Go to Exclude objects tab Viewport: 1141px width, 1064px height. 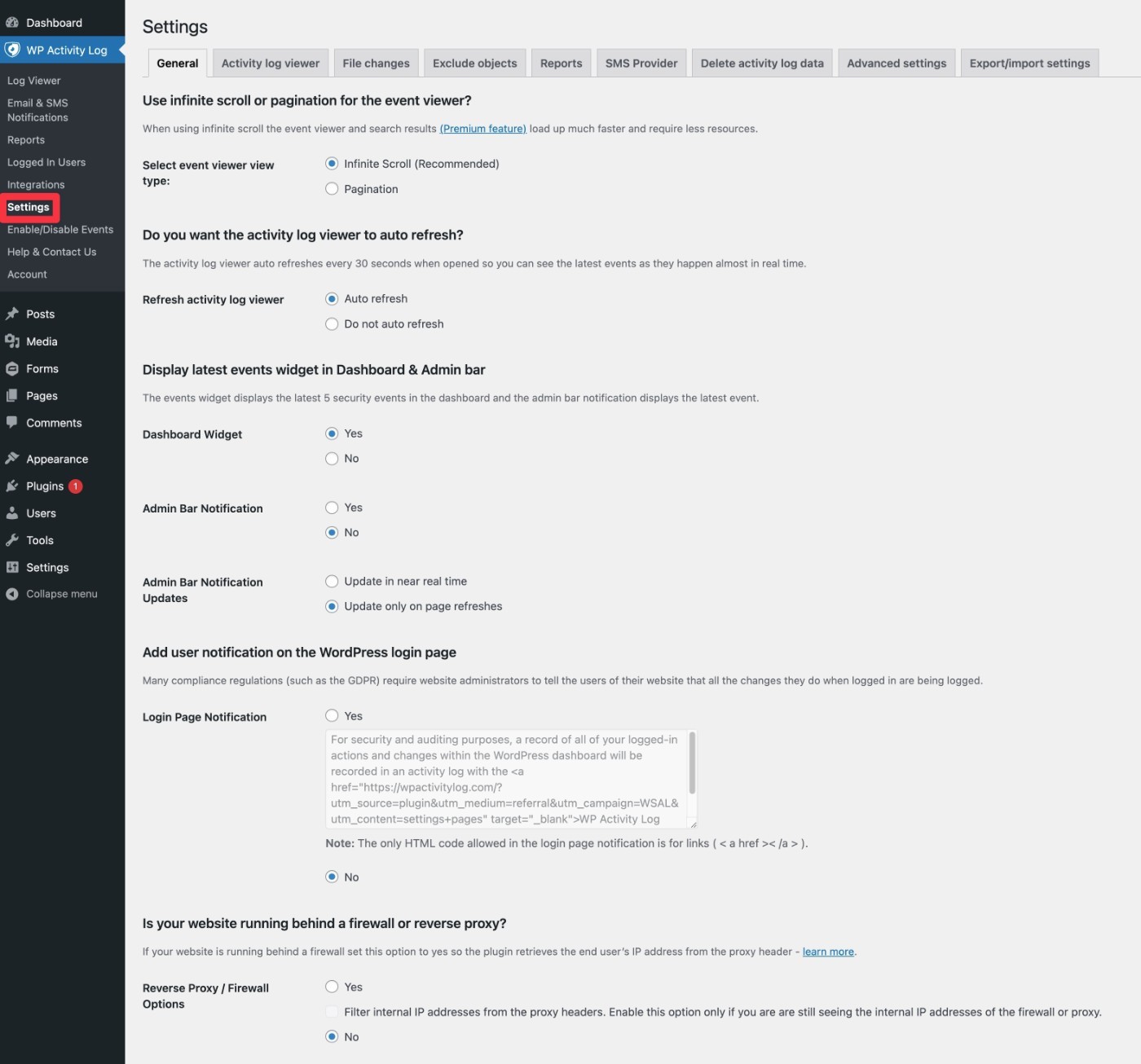pos(474,64)
